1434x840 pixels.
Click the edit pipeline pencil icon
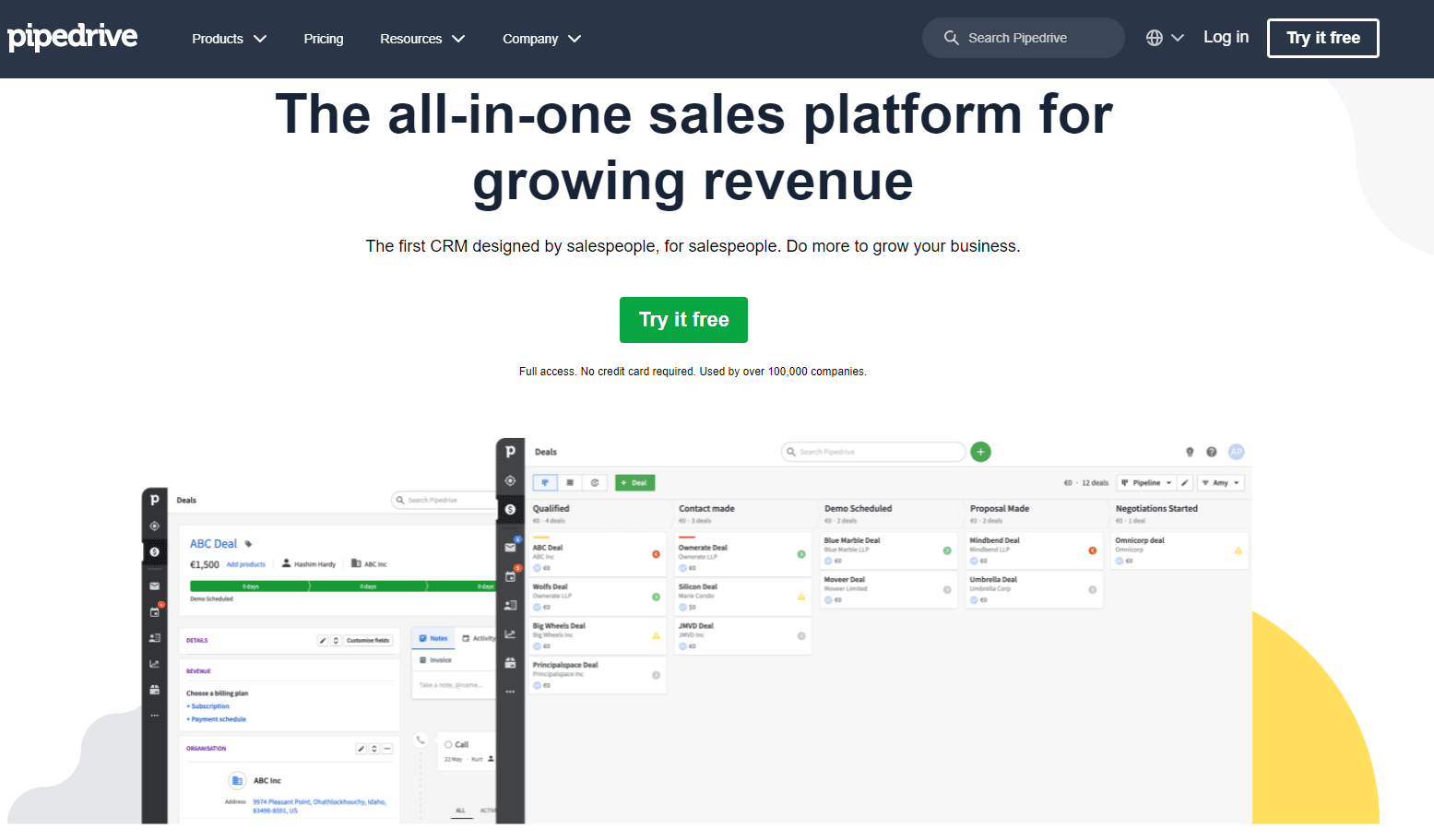pyautogui.click(x=1186, y=482)
